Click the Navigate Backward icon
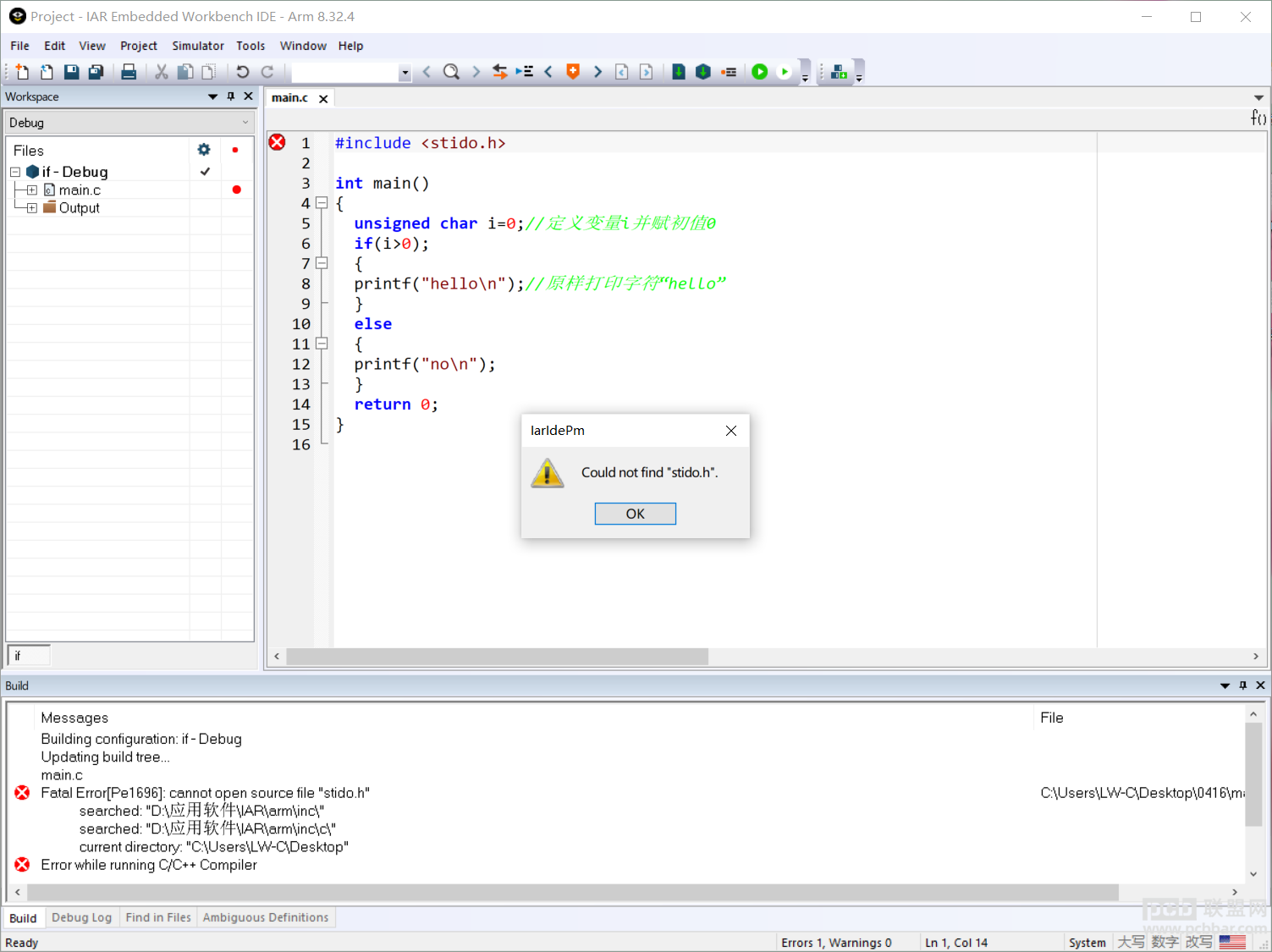This screenshot has width=1272, height=952. 621,72
